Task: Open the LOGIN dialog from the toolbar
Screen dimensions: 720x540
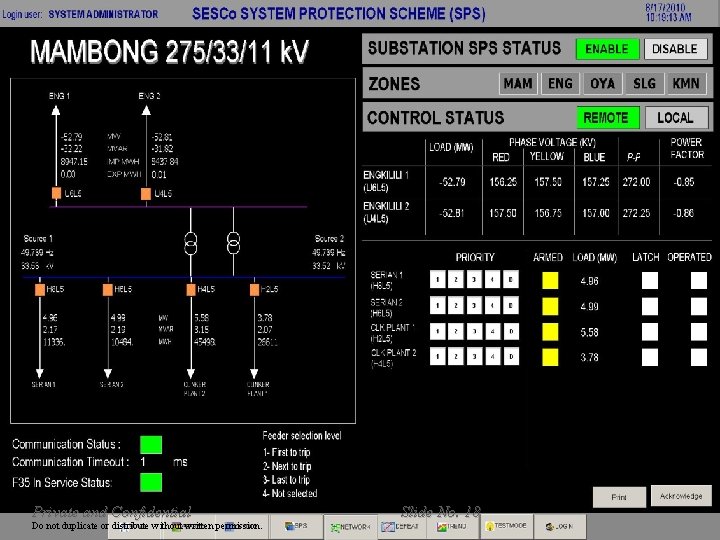Action: 559,526
